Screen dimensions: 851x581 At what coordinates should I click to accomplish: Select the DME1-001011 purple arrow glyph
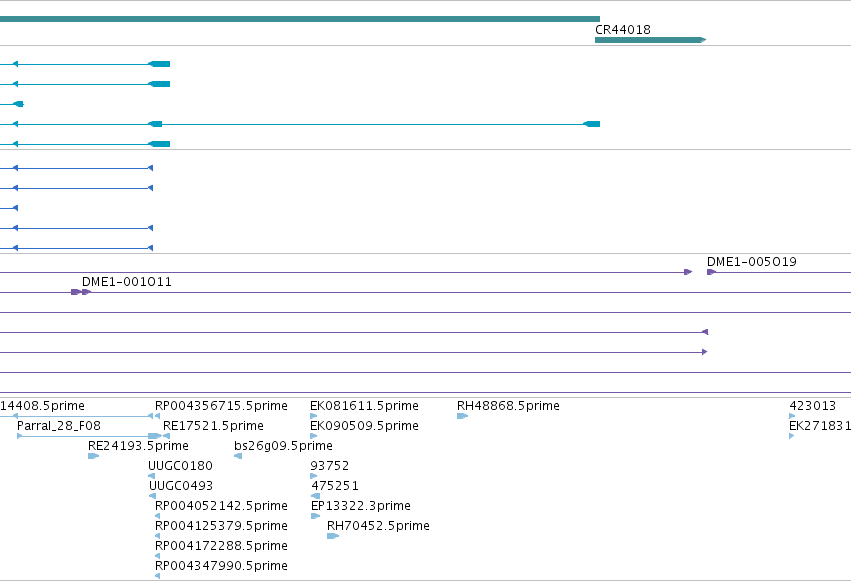click(81, 292)
